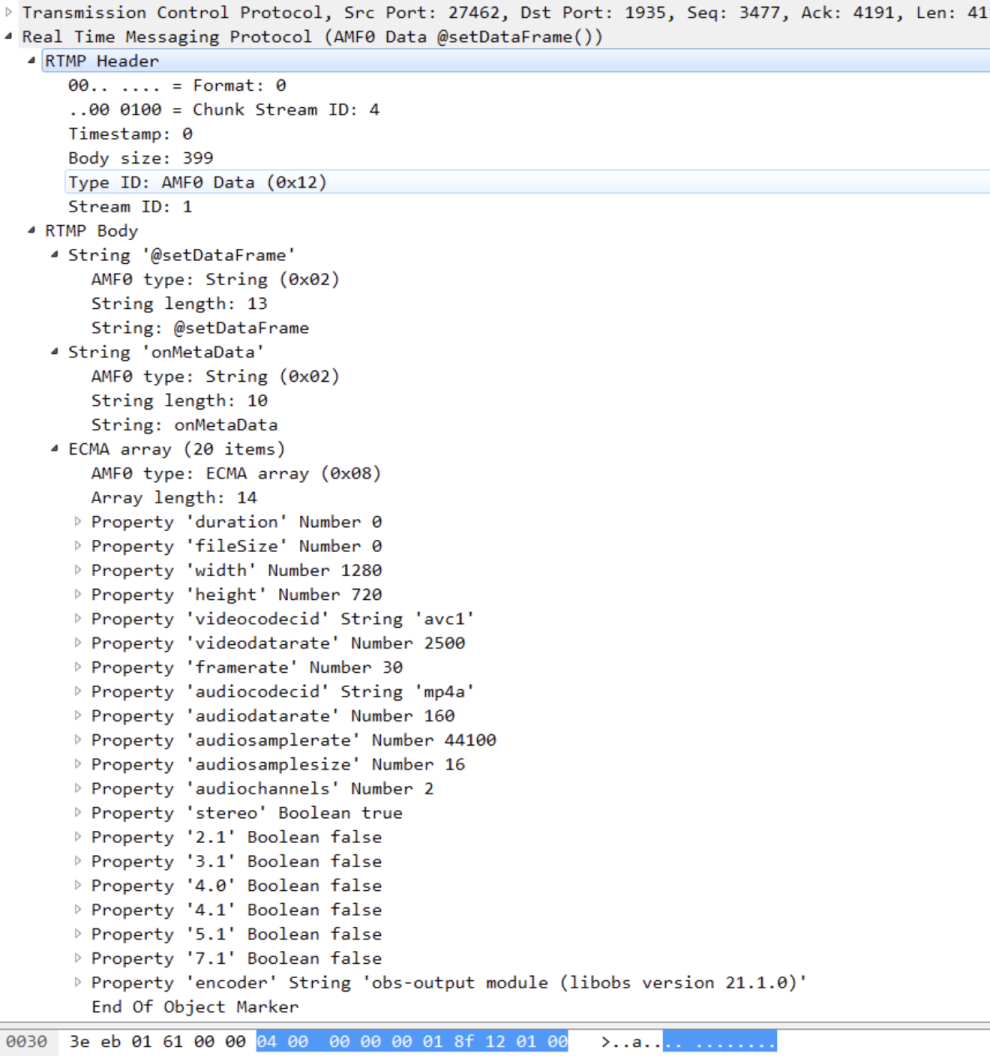Collapse String '@setDataFrame' node
This screenshot has height=1056, width=990.
pos(55,255)
